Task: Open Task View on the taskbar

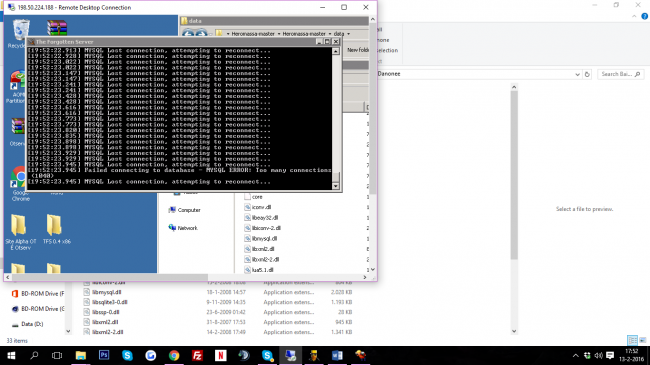Action: (x=57, y=355)
